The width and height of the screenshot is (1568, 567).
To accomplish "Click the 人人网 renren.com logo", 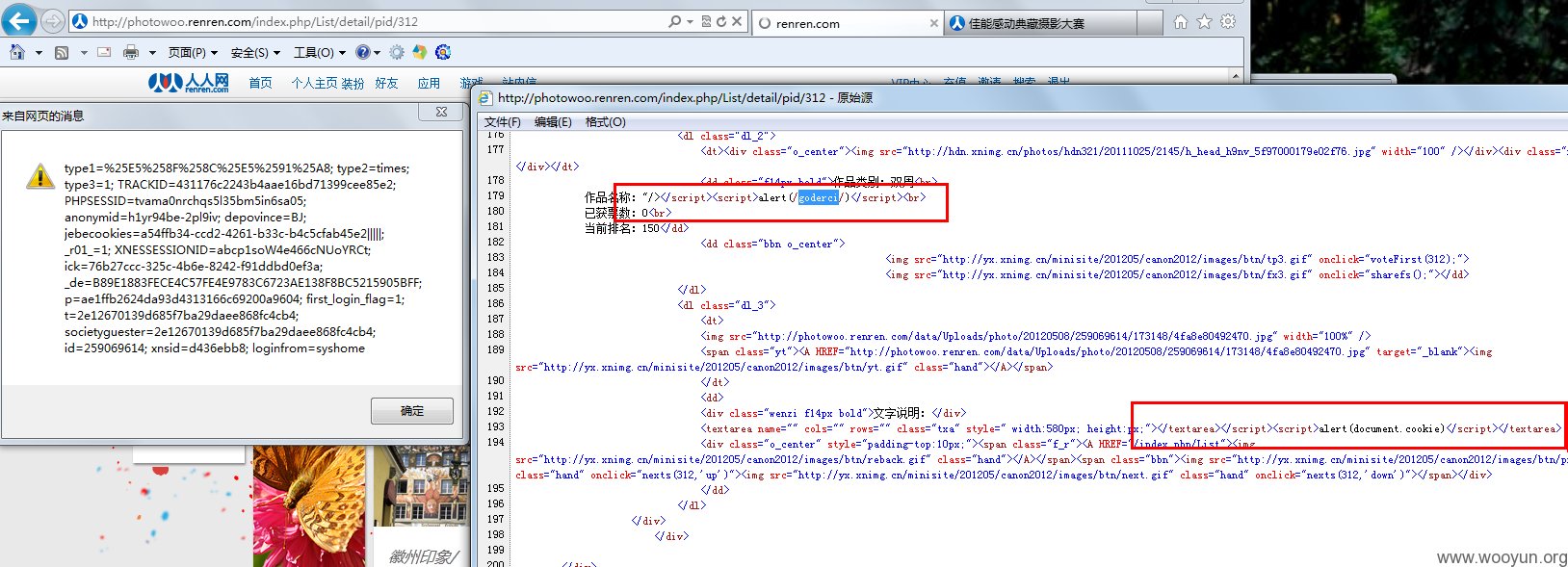I will [189, 83].
